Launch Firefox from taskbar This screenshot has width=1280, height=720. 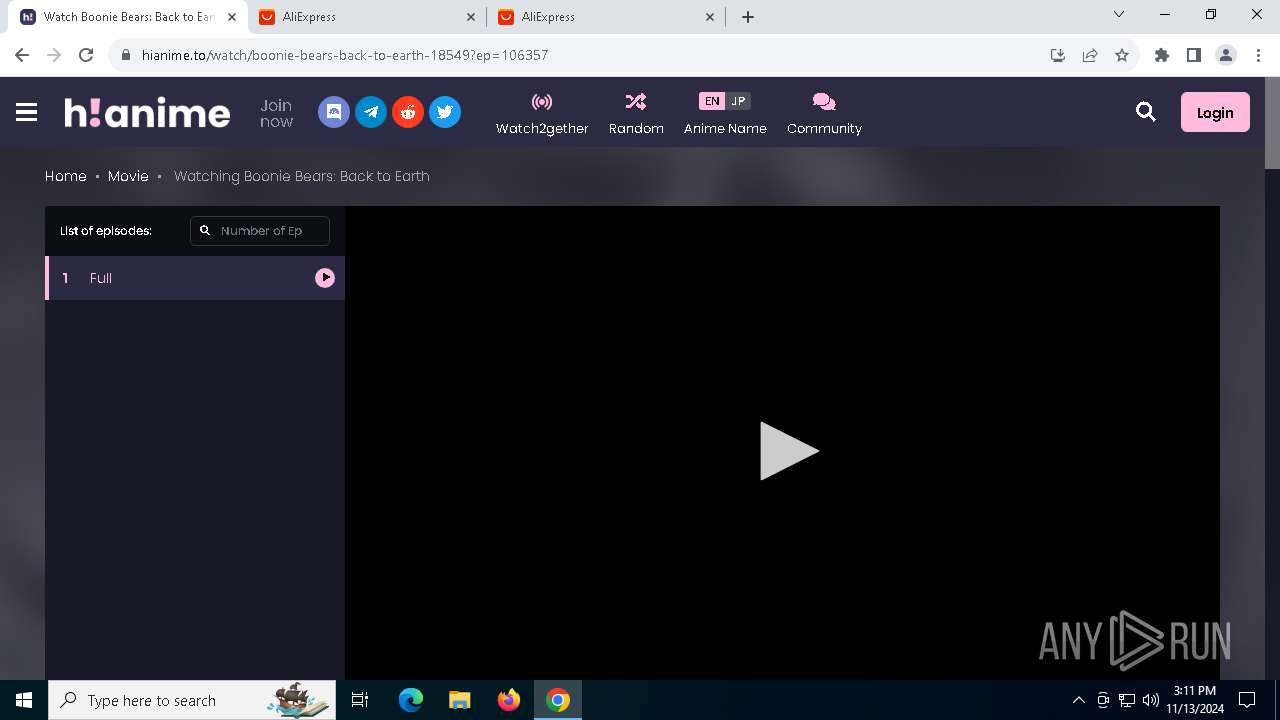(509, 700)
